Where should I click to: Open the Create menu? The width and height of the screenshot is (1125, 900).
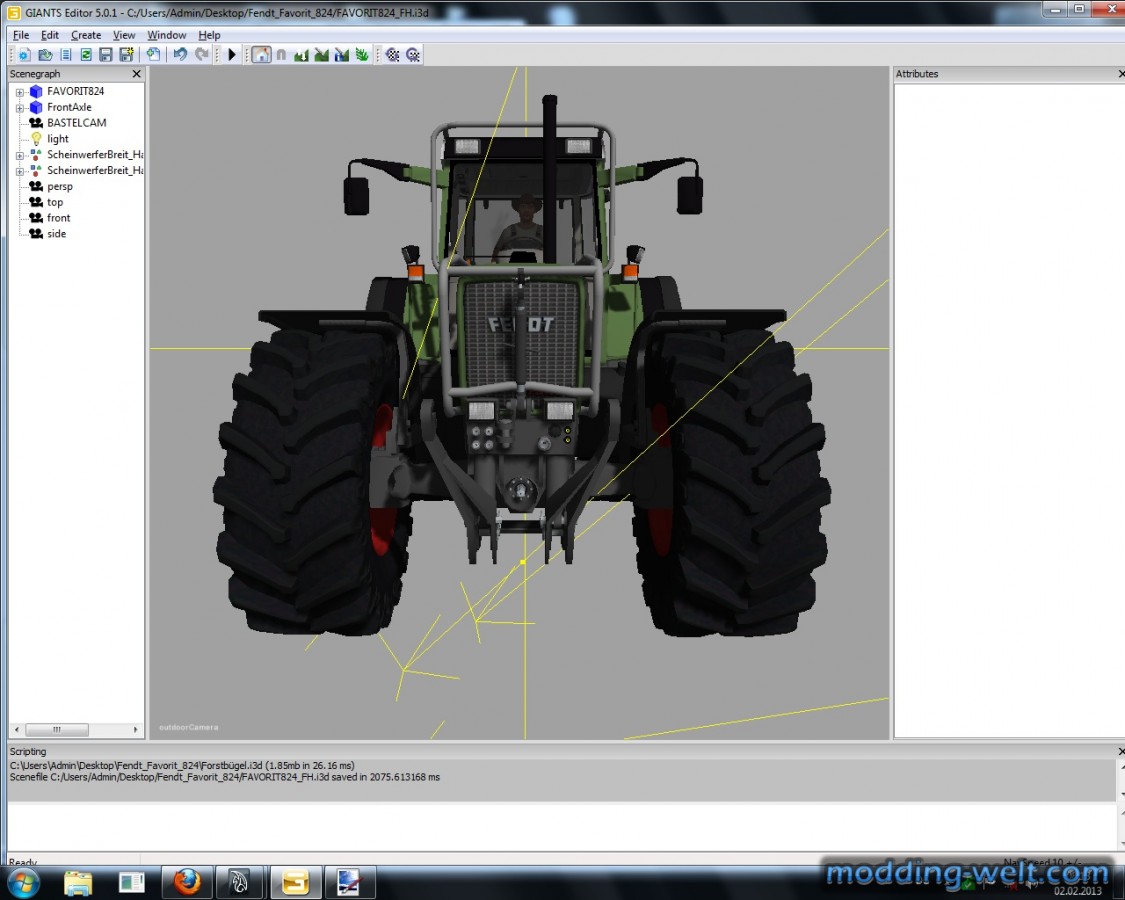[x=85, y=34]
